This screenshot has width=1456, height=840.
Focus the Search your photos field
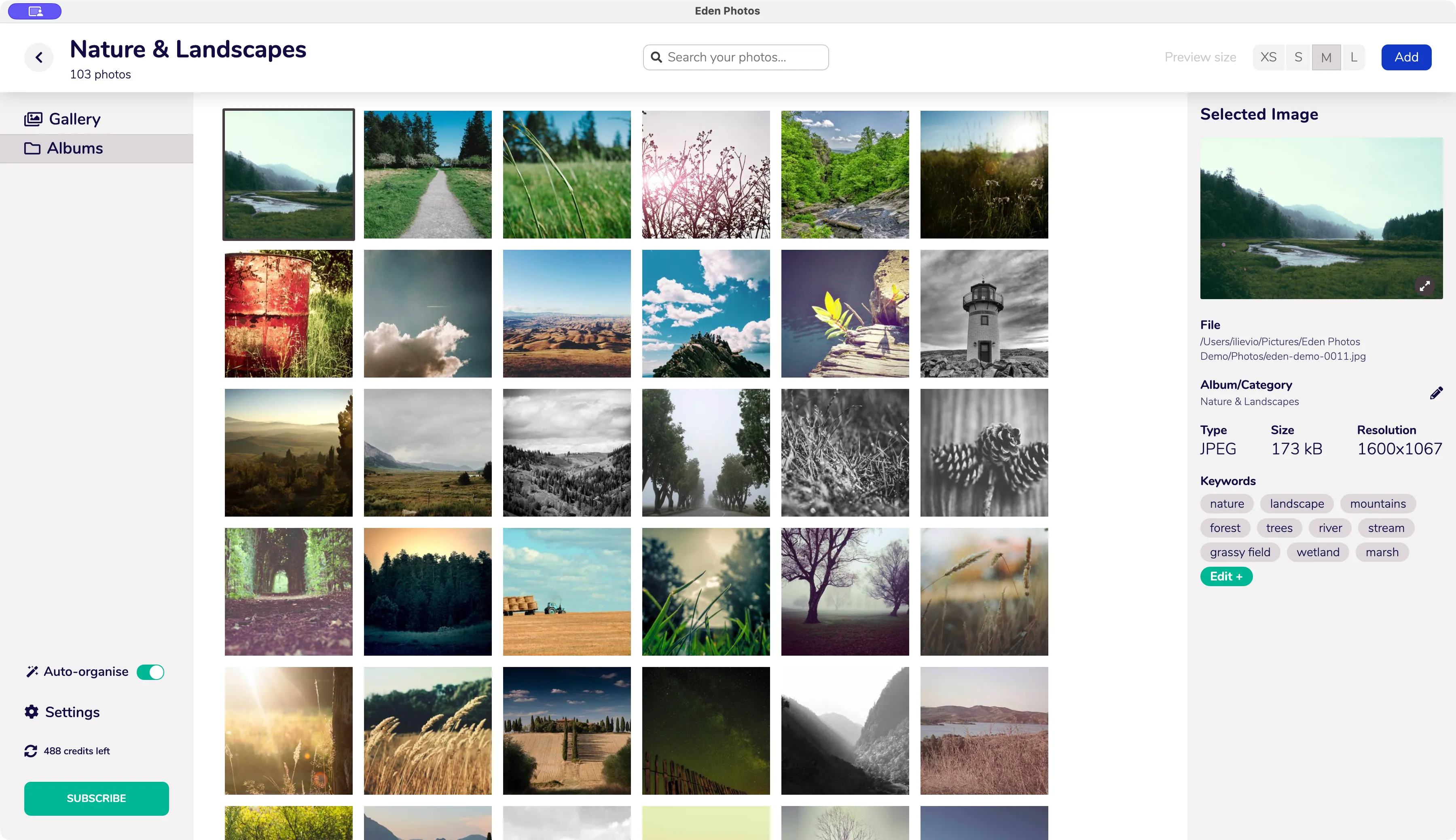[x=736, y=57]
